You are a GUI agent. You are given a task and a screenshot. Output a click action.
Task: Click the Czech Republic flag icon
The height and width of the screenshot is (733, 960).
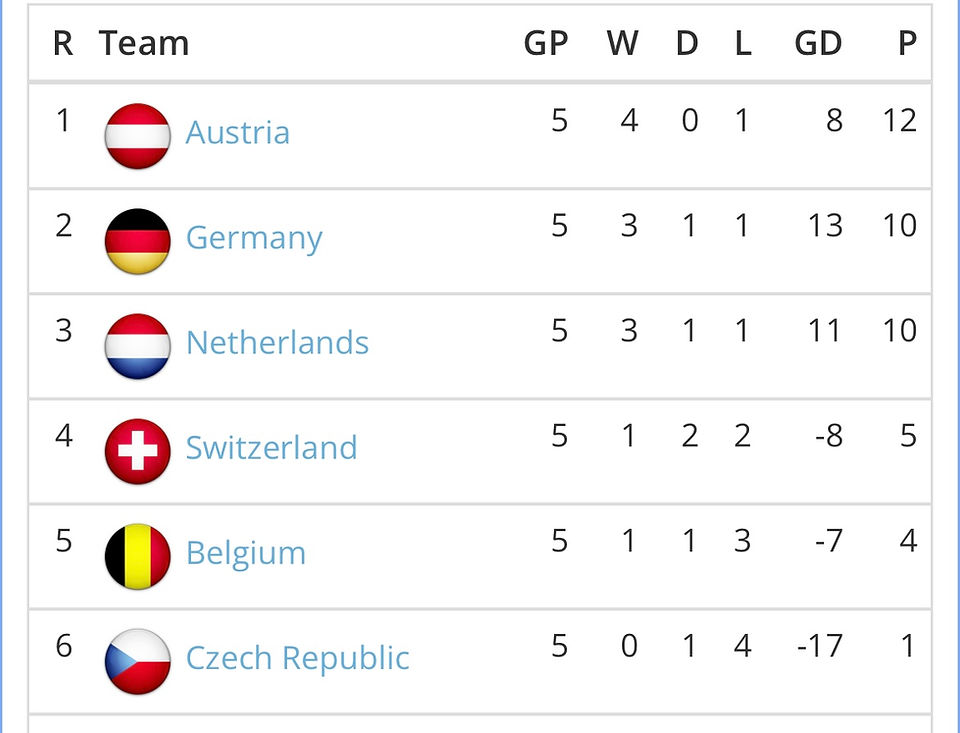pos(137,661)
